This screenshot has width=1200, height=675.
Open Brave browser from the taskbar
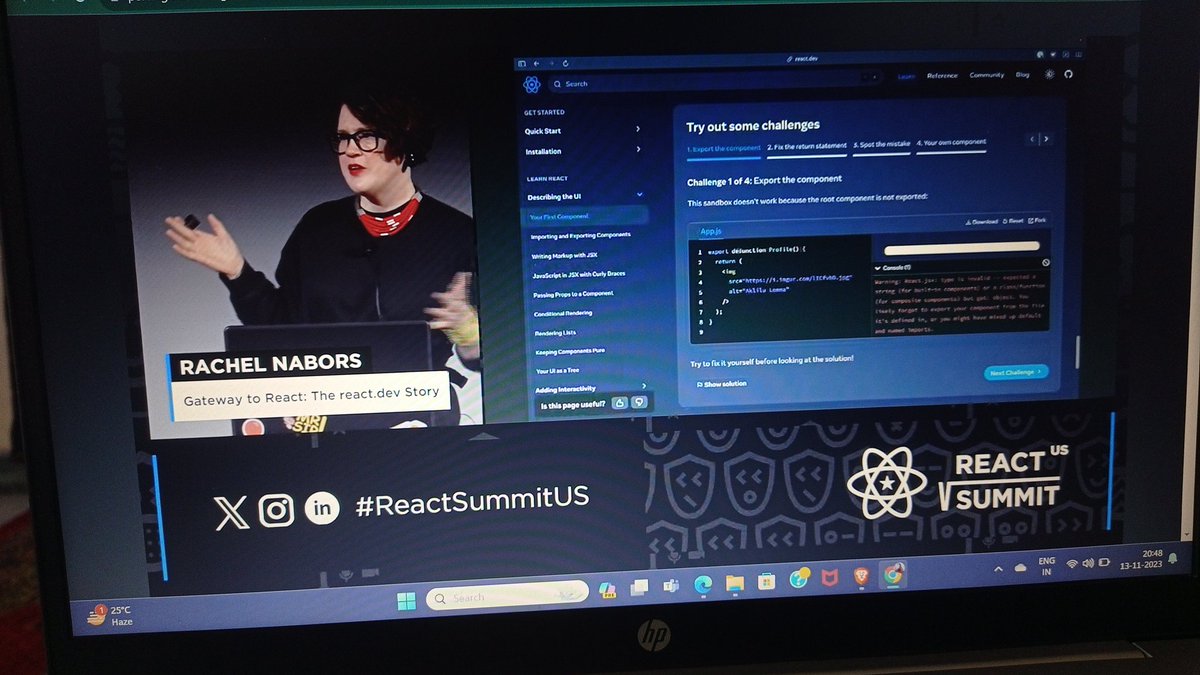(861, 574)
